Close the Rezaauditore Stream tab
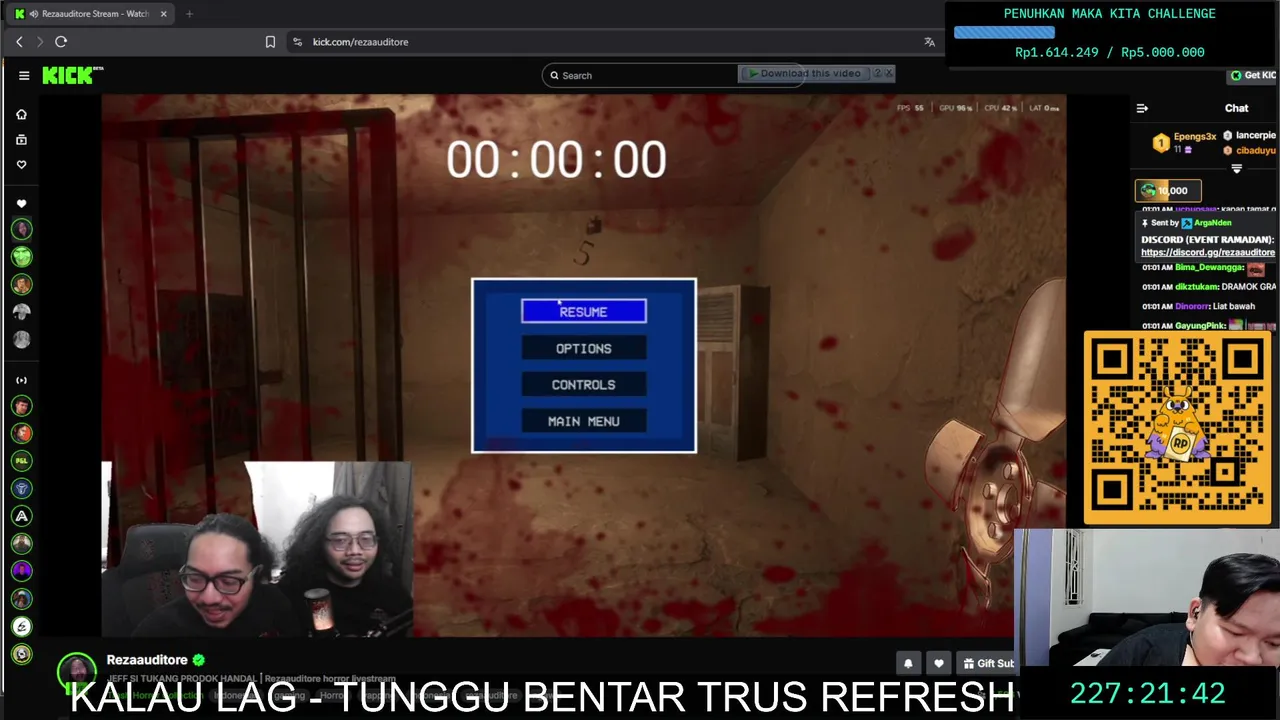The width and height of the screenshot is (1280, 720). coord(163,14)
